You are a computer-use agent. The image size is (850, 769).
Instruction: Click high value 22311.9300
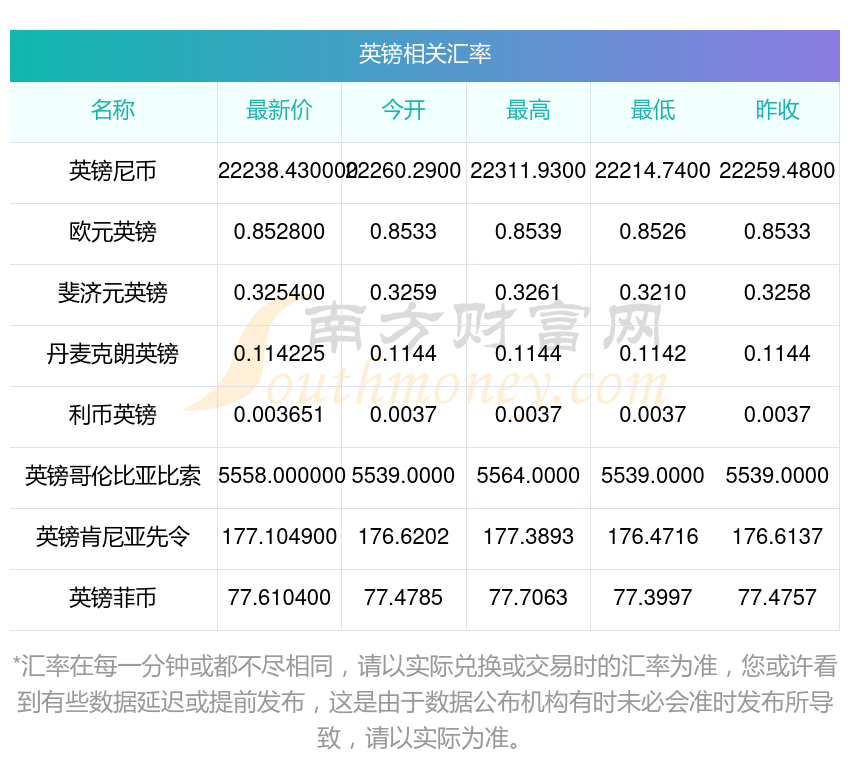(528, 171)
